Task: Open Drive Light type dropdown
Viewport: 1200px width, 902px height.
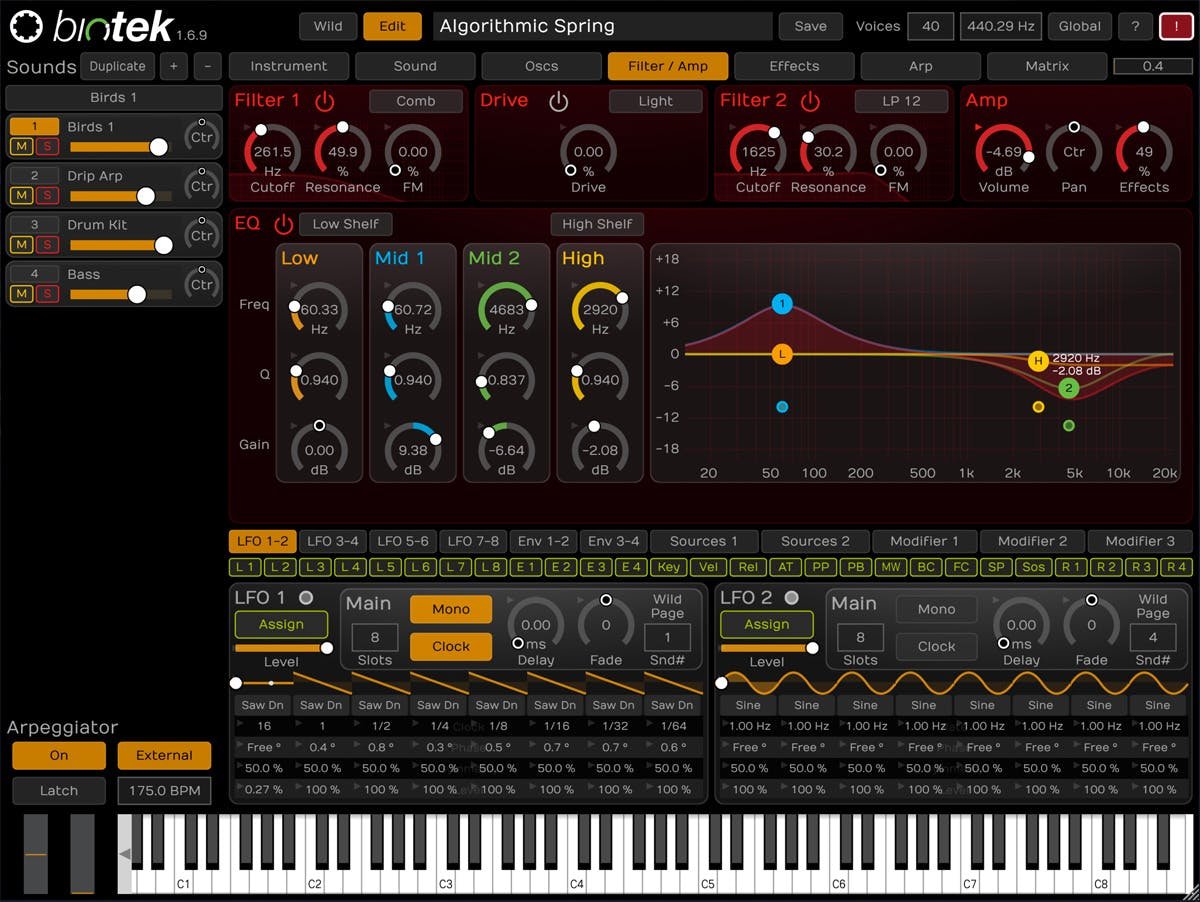Action: point(656,101)
